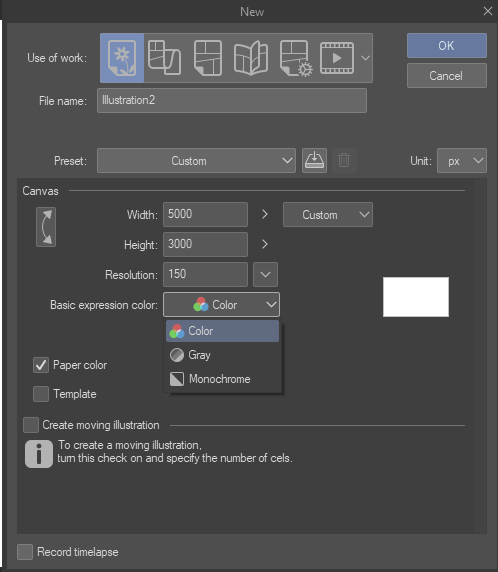This screenshot has height=572, width=498.
Task: Open the Resolution presets dropdown arrow
Action: [265, 274]
